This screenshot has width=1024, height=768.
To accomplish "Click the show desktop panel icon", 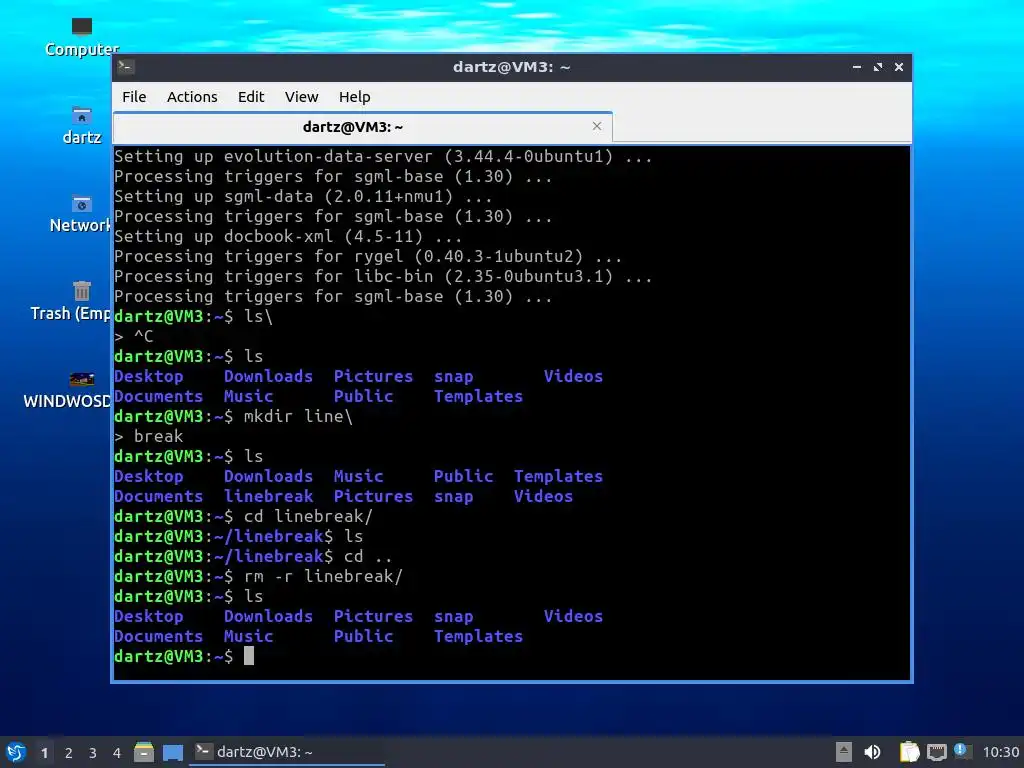I will coord(172,752).
